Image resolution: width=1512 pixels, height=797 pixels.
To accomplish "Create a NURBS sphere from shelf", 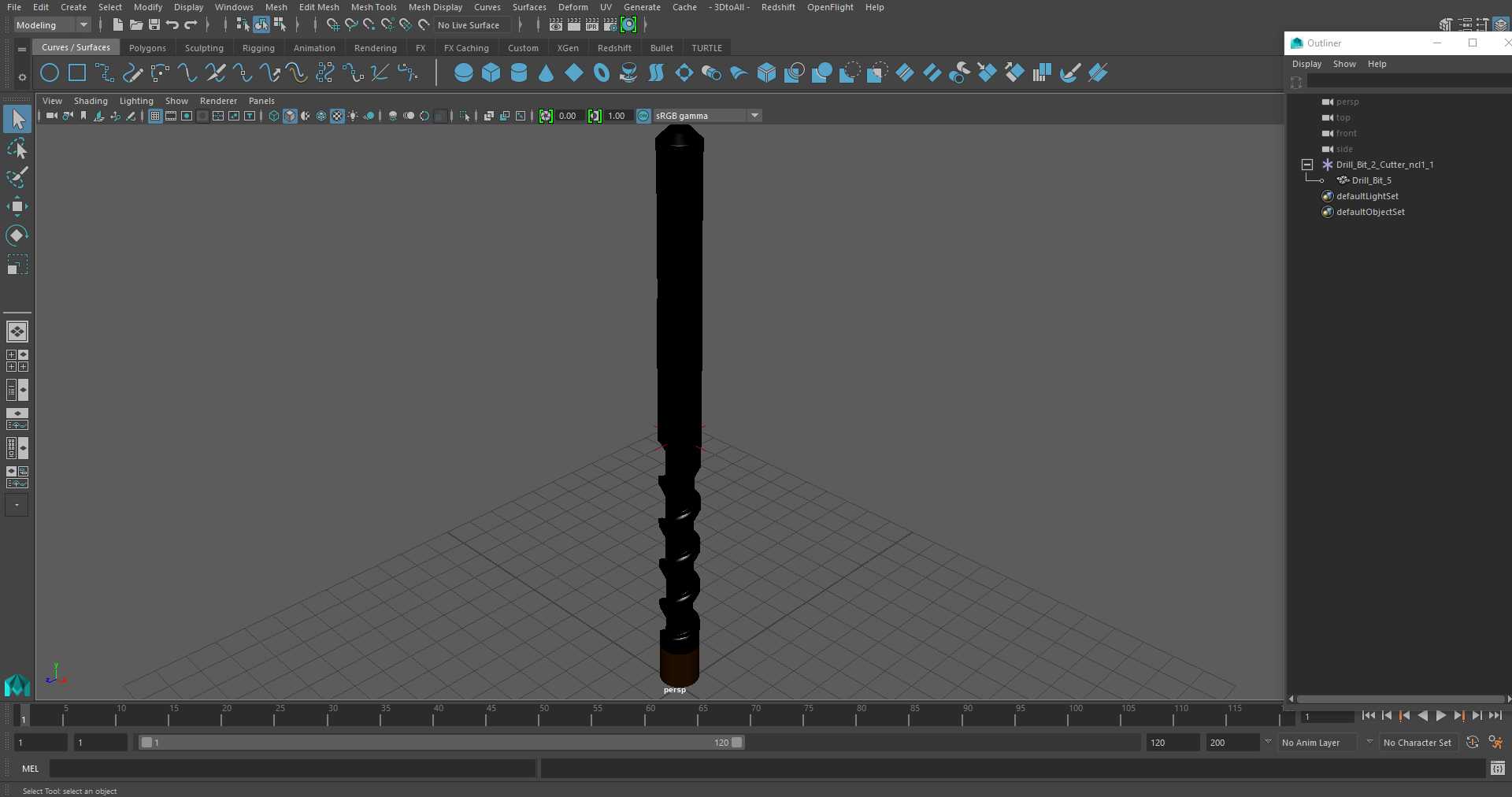I will [x=464, y=73].
